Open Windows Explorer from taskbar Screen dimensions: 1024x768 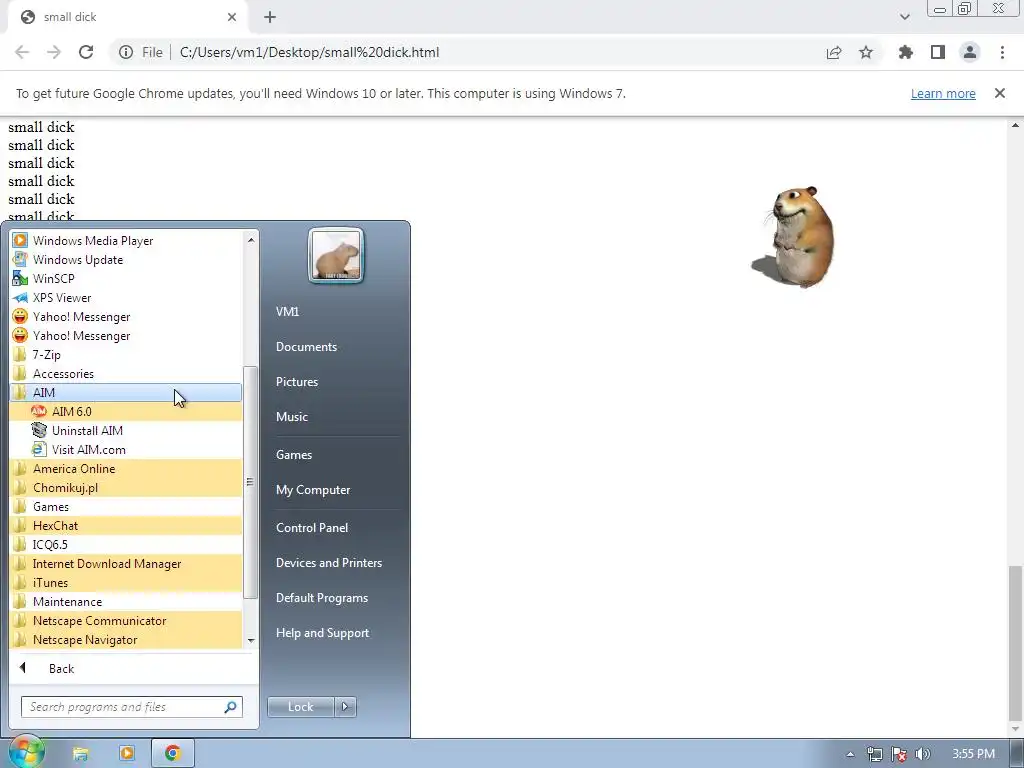[80, 754]
